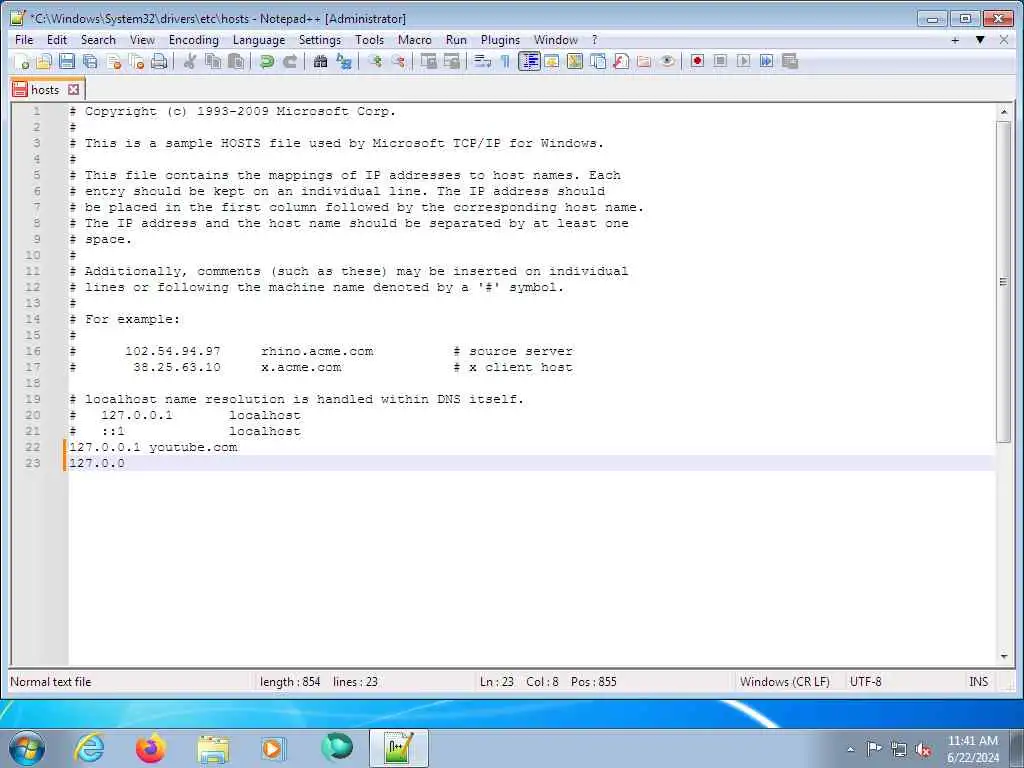Select the hosts document tab
This screenshot has height=768, width=1024.
[45, 90]
